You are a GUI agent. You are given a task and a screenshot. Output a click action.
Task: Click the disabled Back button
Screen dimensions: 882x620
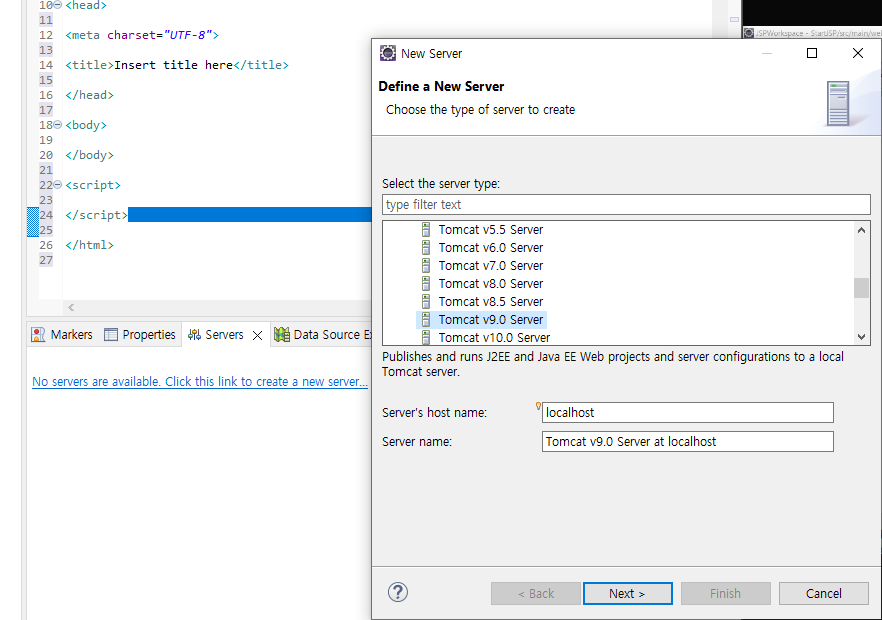pyautogui.click(x=536, y=594)
